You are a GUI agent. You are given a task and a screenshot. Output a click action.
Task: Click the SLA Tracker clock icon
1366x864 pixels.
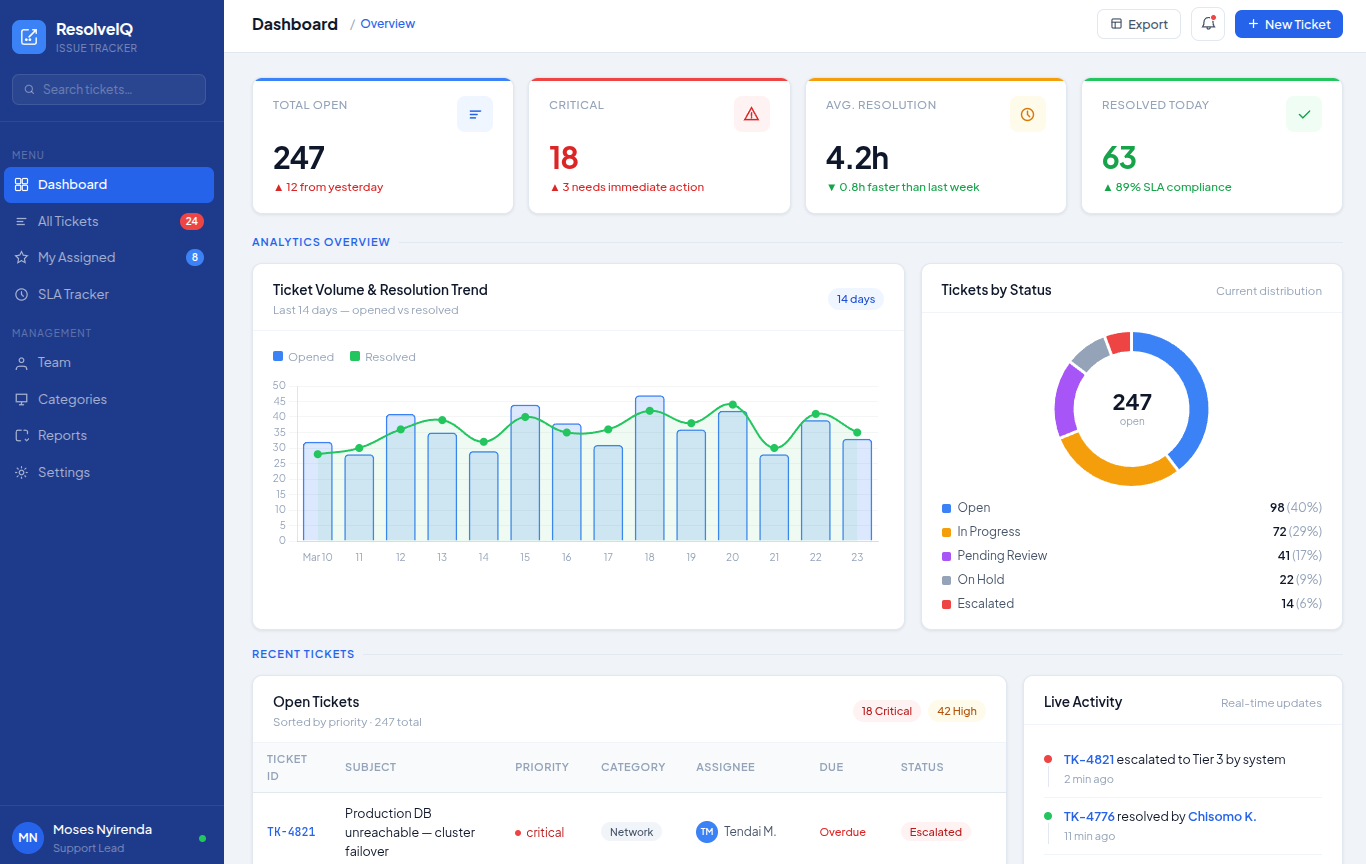coord(21,294)
